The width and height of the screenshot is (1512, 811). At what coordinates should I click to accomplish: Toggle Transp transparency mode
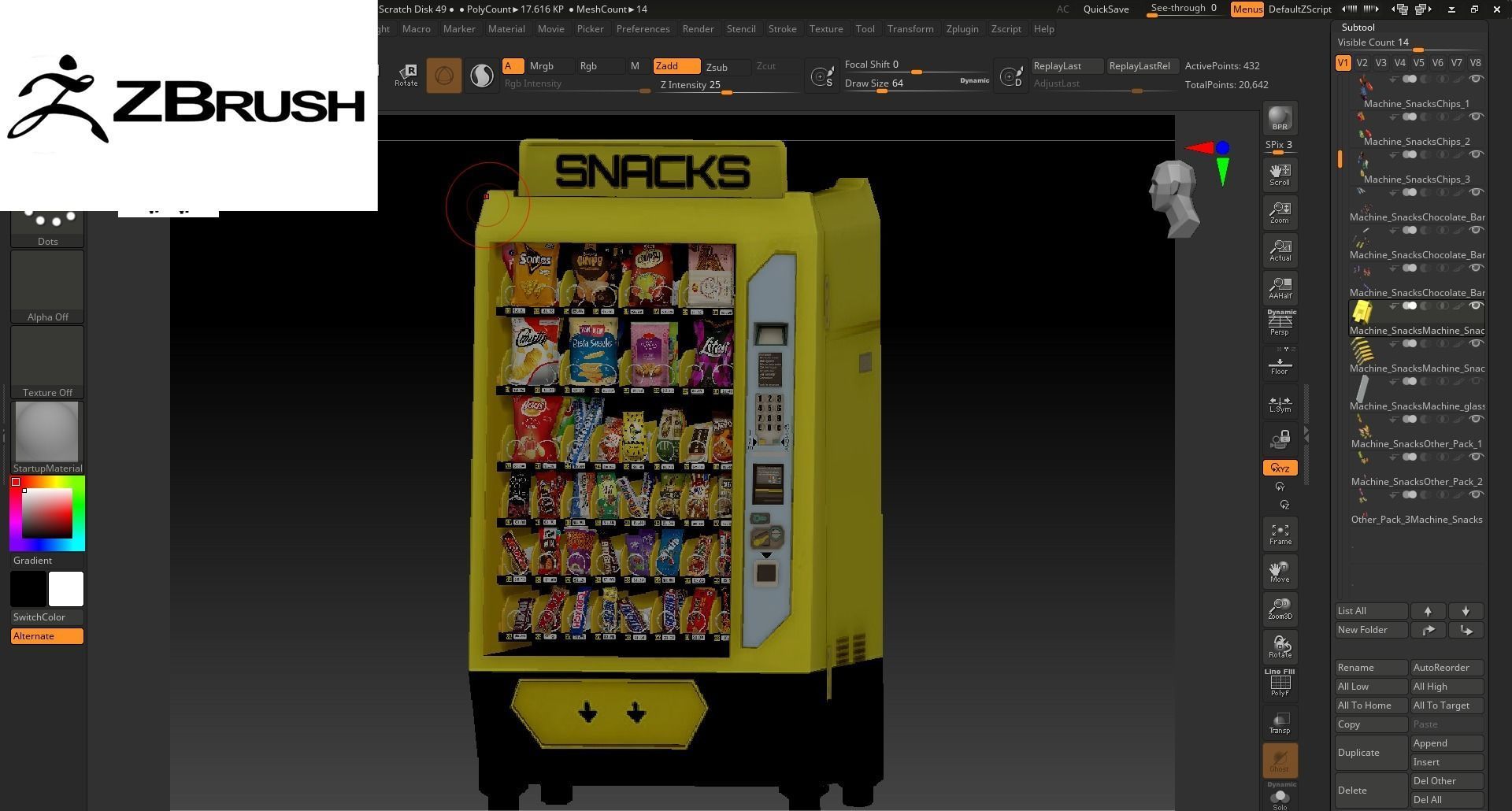(x=1280, y=723)
